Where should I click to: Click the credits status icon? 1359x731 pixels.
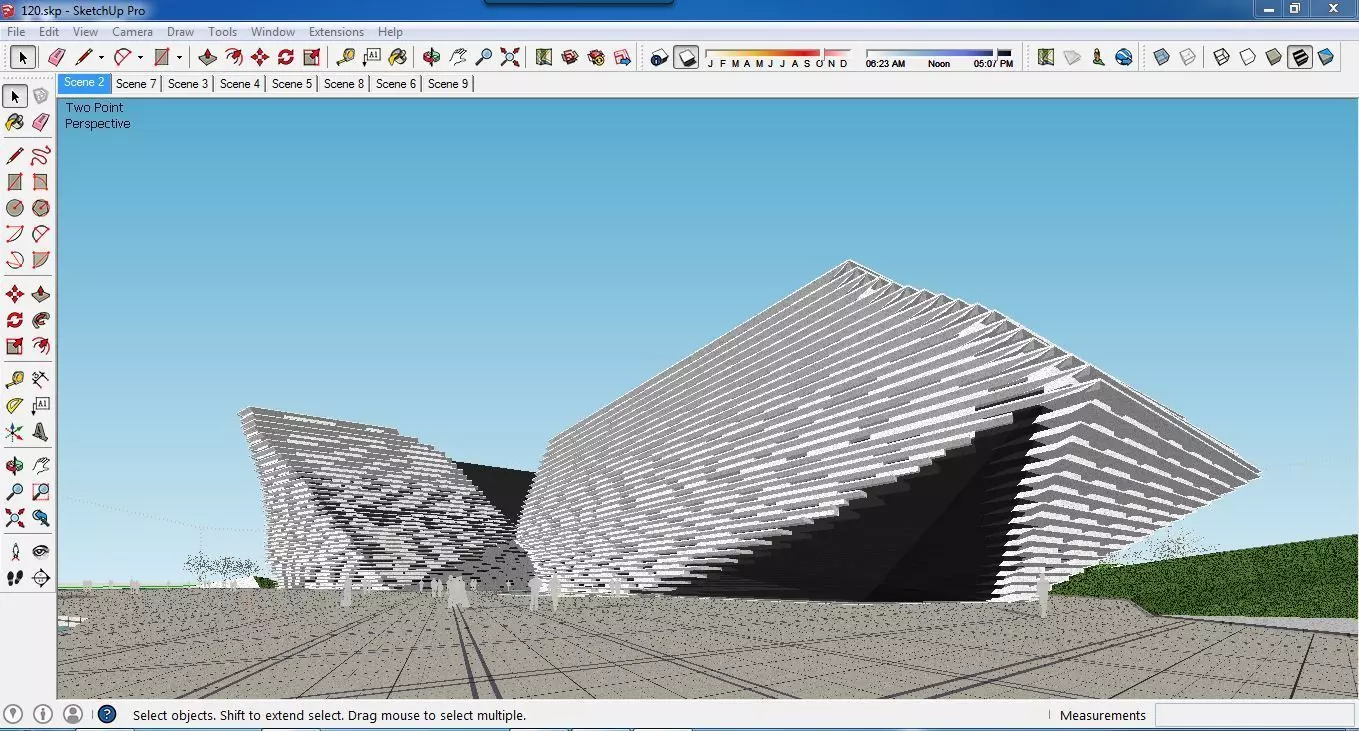[43, 714]
